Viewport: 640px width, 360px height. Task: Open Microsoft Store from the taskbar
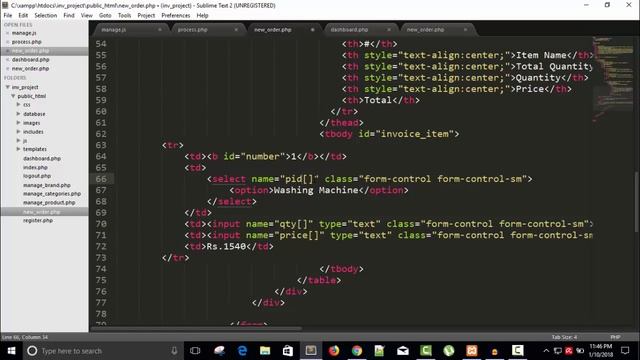click(x=288, y=351)
